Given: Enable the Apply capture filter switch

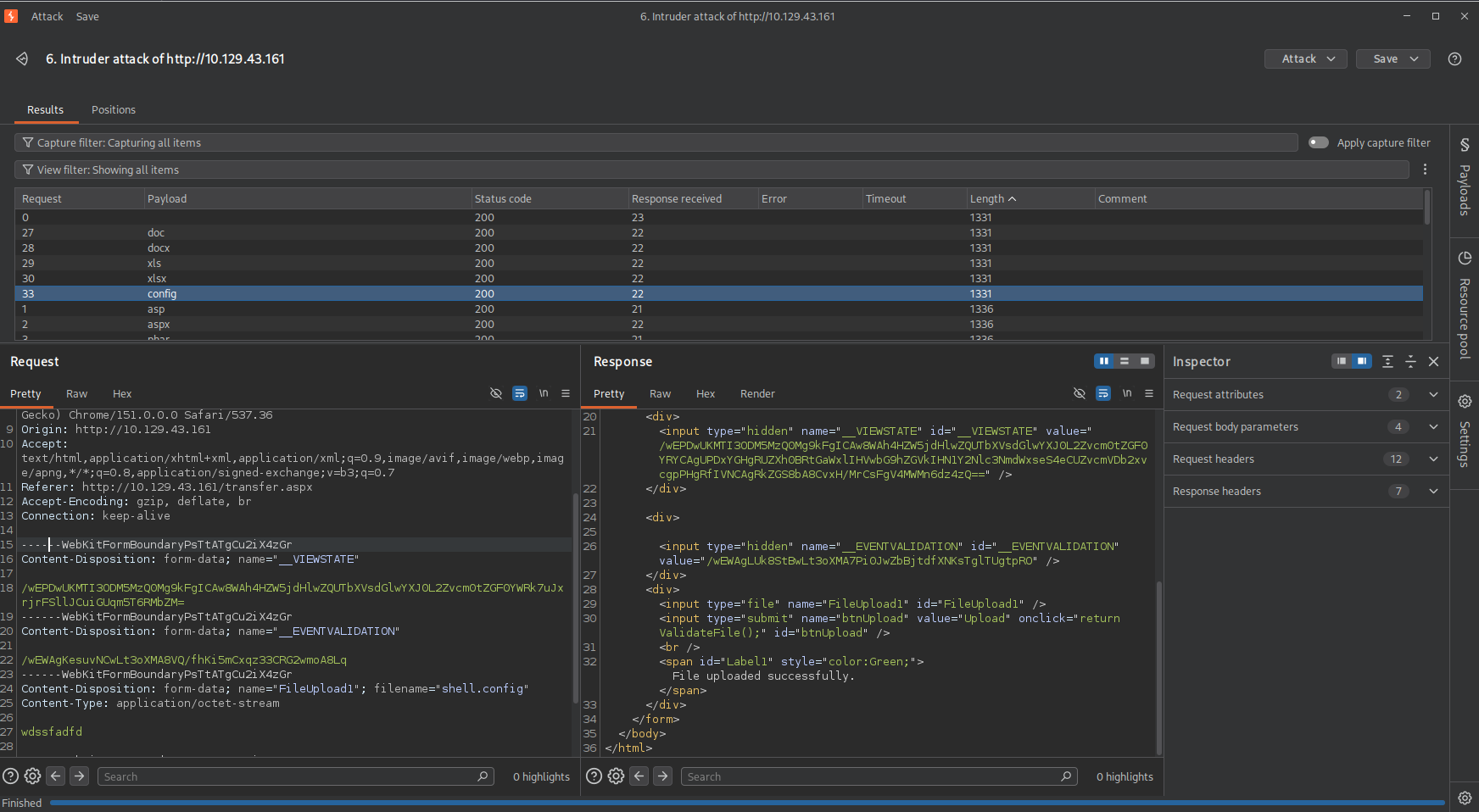Looking at the screenshot, I should pos(1318,142).
